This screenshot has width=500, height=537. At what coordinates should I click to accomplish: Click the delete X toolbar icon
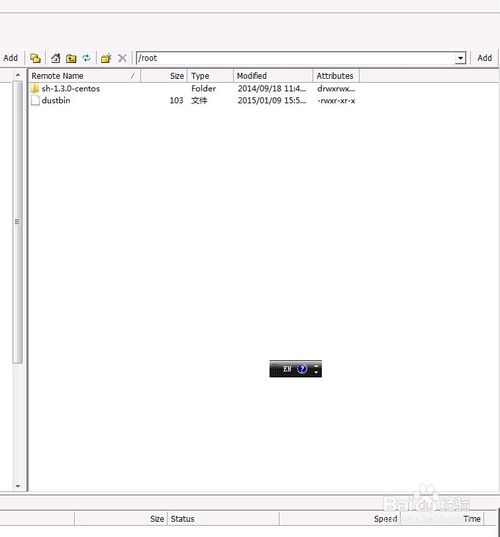click(122, 58)
